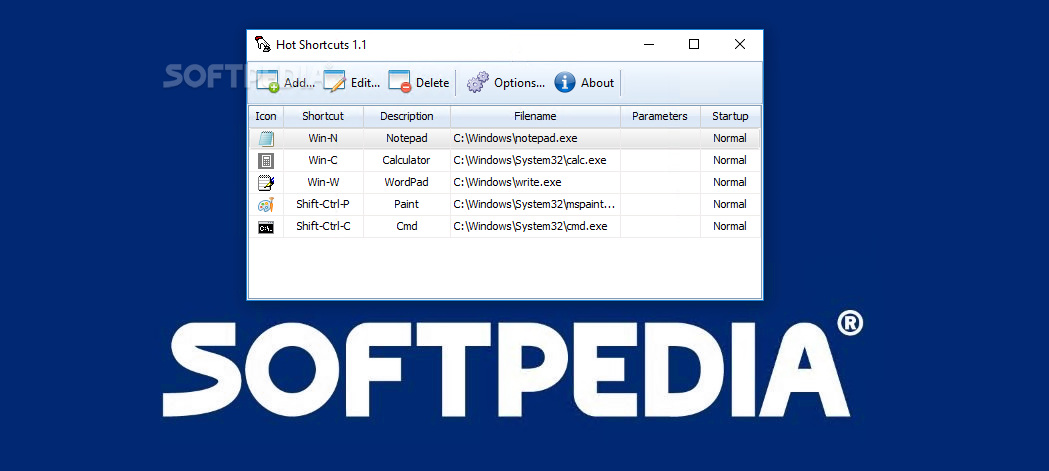Click the Paint description cell
Screen dimensions: 1049x471
407,204
